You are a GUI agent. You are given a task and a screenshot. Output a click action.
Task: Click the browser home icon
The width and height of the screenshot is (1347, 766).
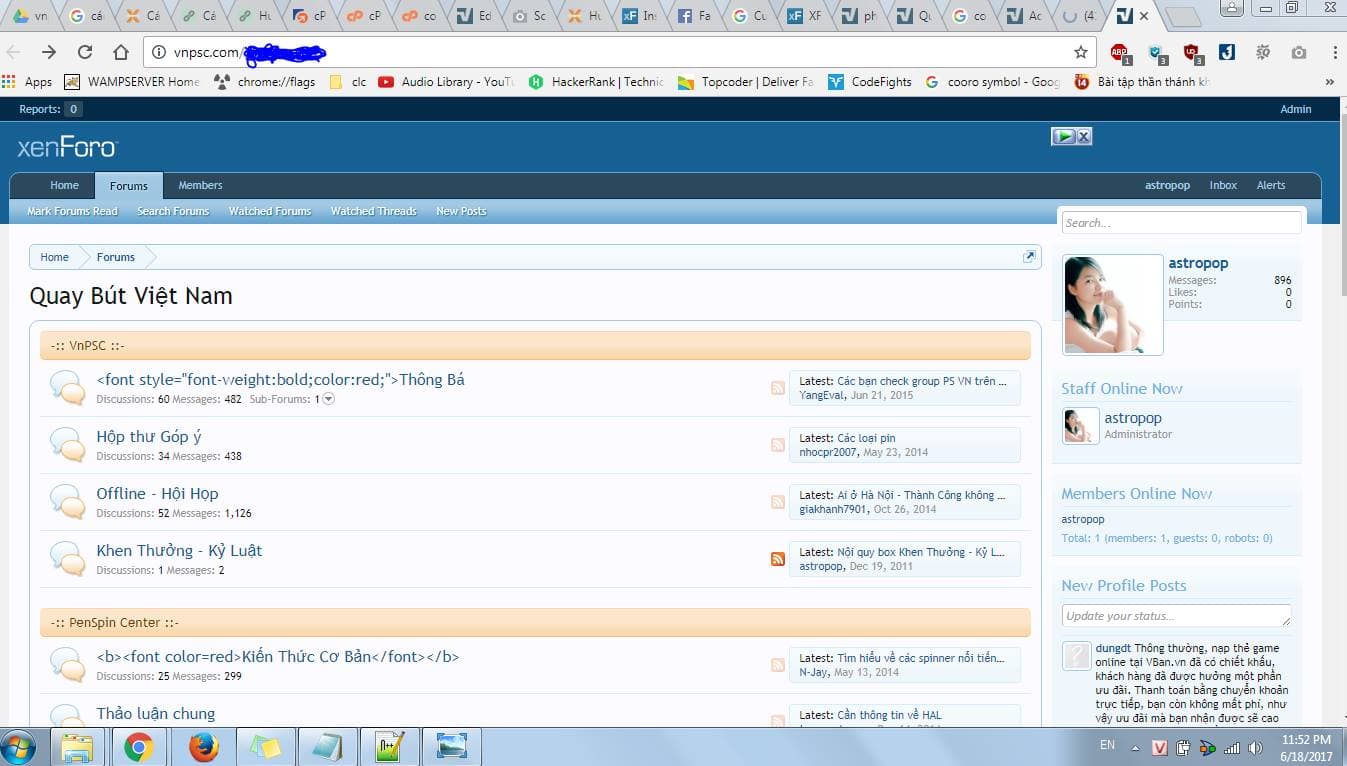tap(120, 52)
